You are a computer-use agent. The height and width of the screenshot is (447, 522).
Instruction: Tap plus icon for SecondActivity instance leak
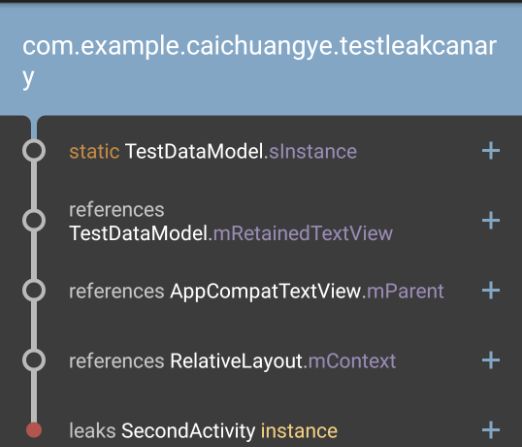[x=491, y=430]
